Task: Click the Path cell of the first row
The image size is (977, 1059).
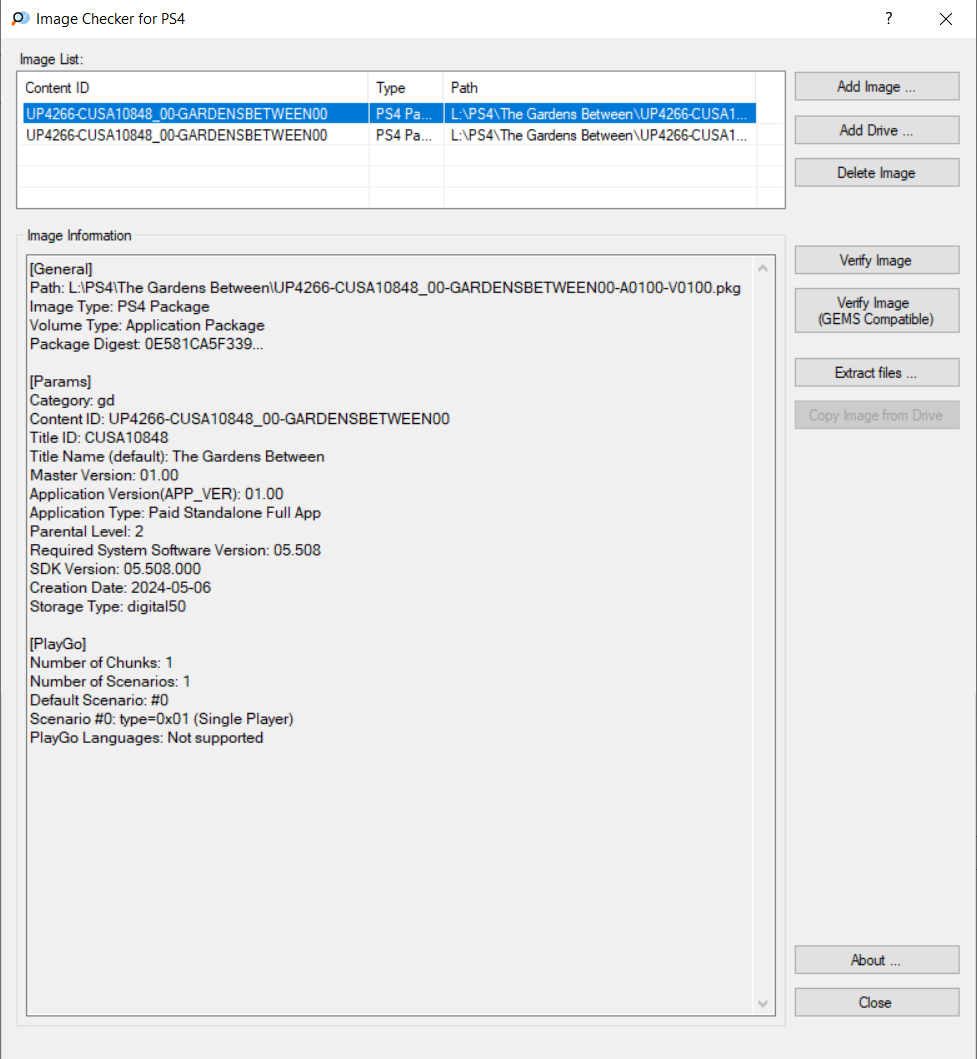Action: point(600,113)
